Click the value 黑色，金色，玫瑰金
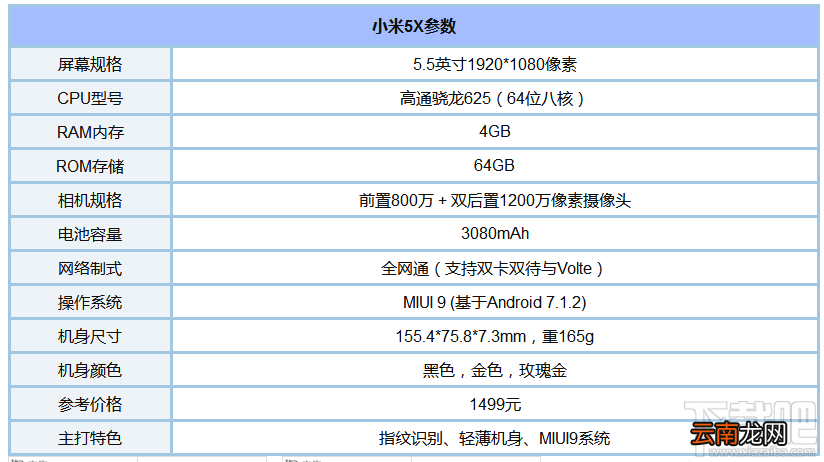 (x=495, y=370)
